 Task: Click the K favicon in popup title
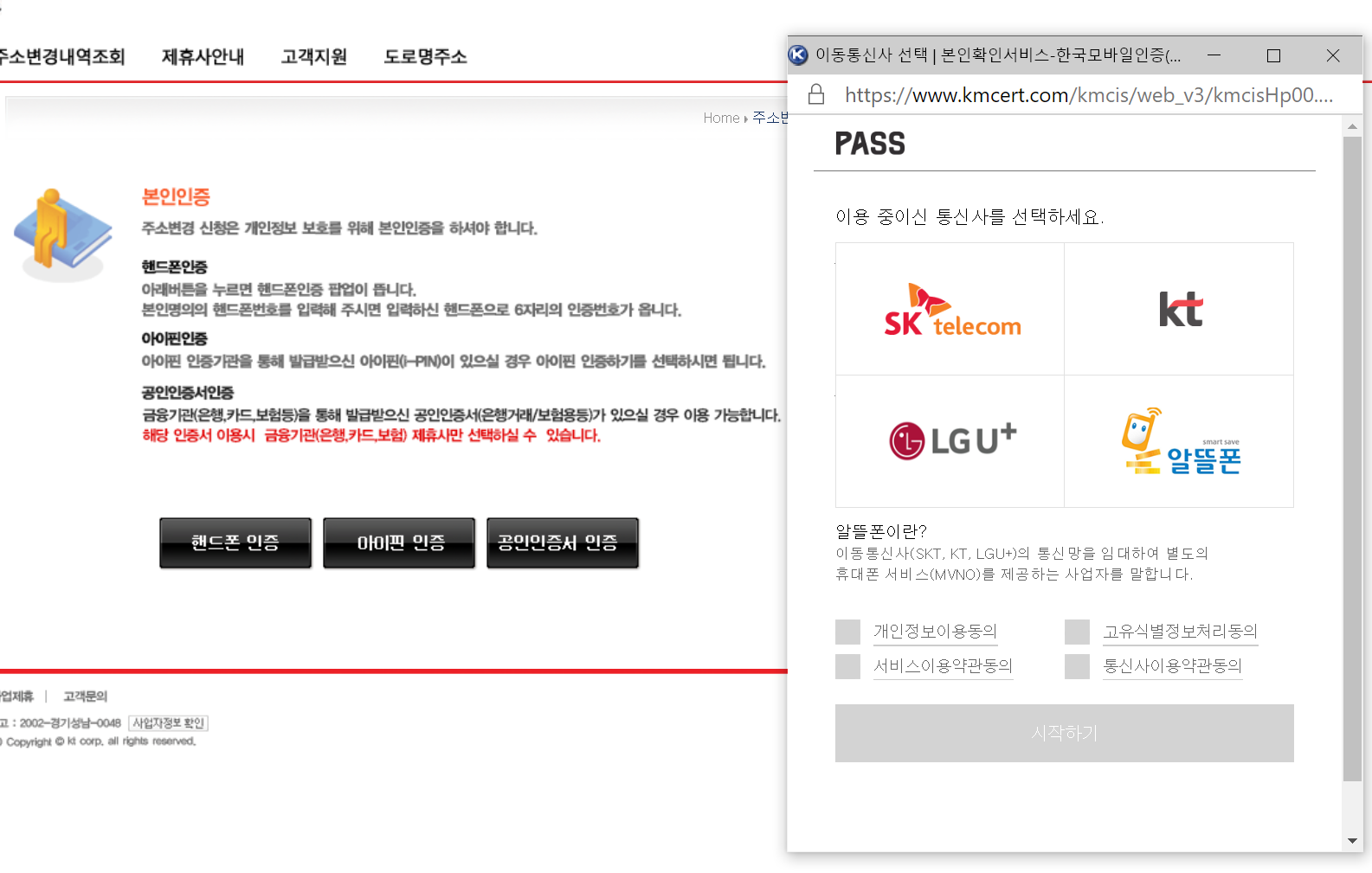[798, 55]
